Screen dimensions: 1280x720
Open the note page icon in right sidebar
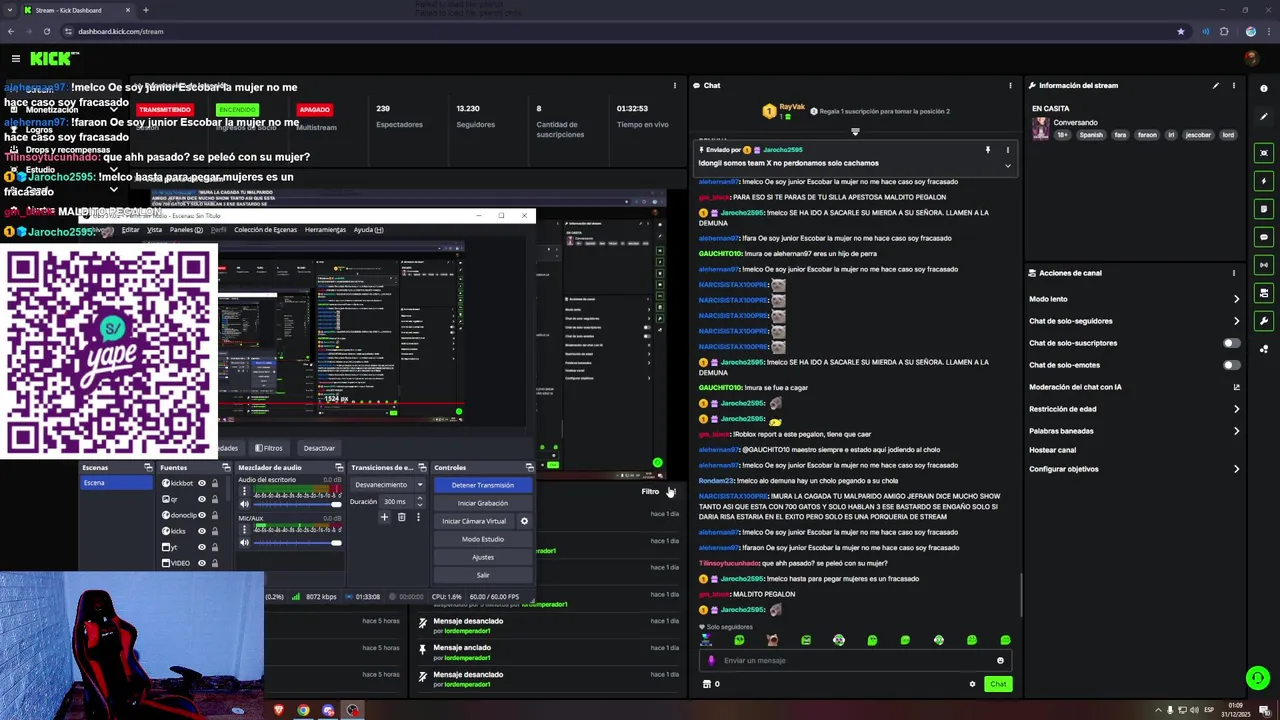[x=1264, y=209]
